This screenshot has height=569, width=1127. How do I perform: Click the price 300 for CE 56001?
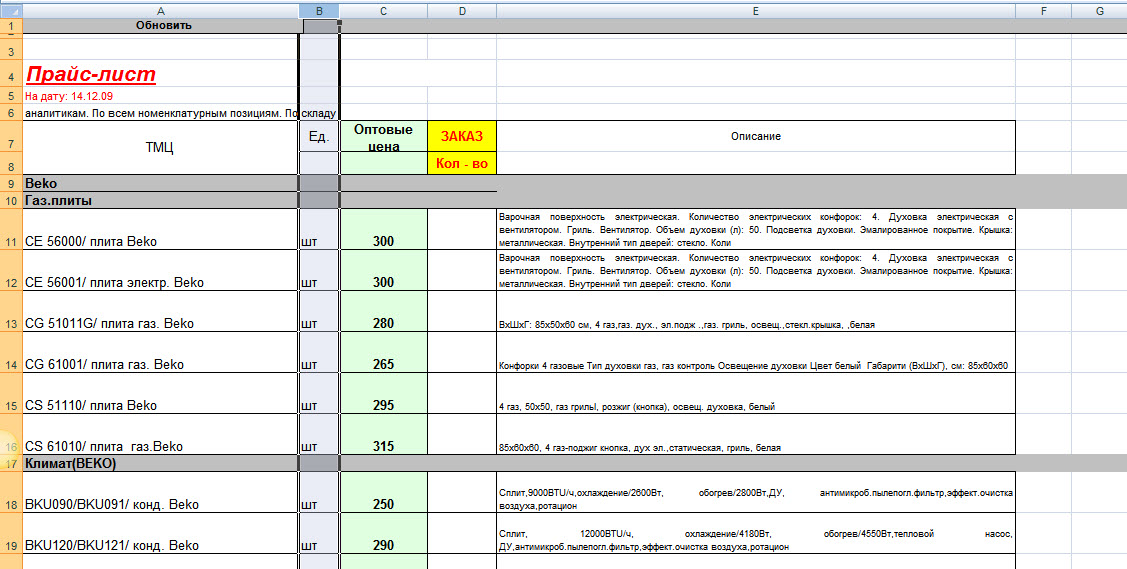coord(383,270)
